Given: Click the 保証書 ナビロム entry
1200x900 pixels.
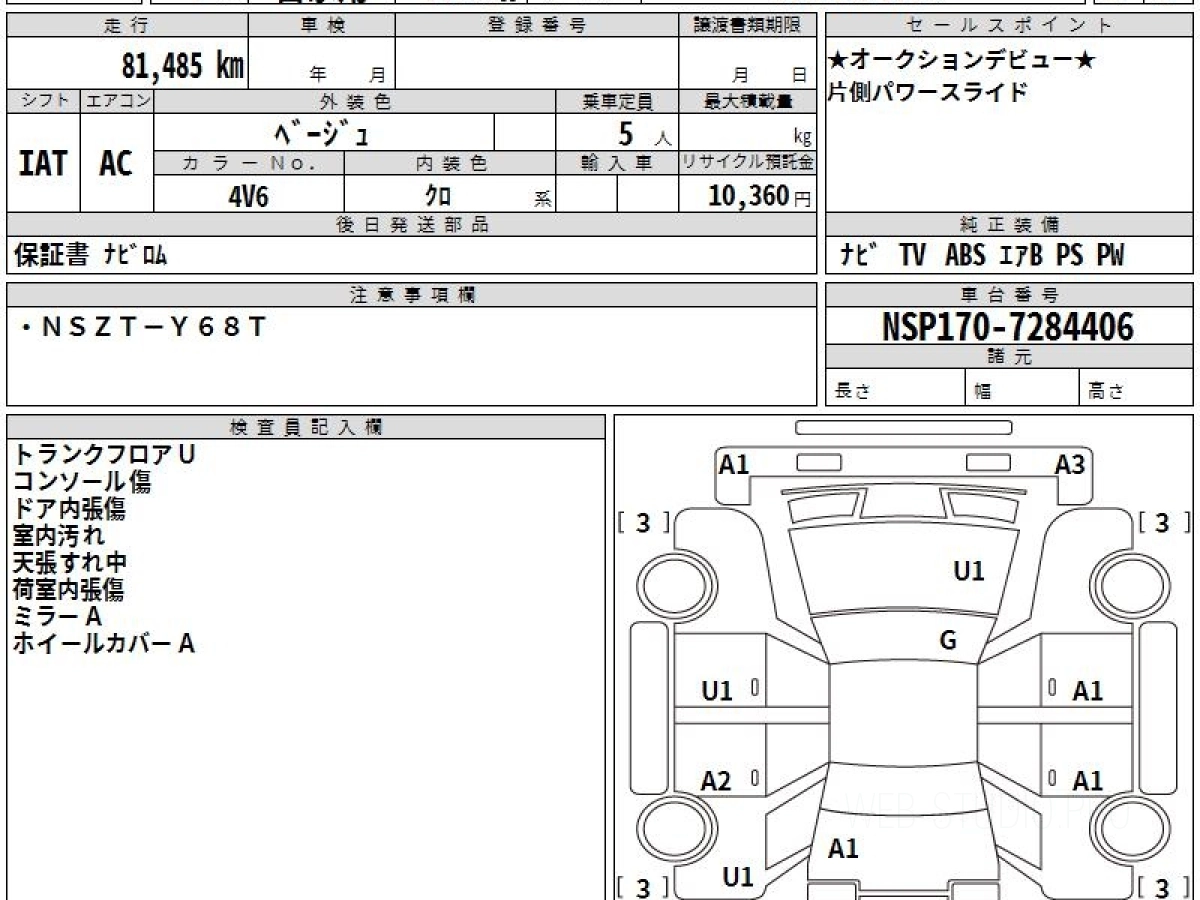Looking at the screenshot, I should tap(90, 256).
